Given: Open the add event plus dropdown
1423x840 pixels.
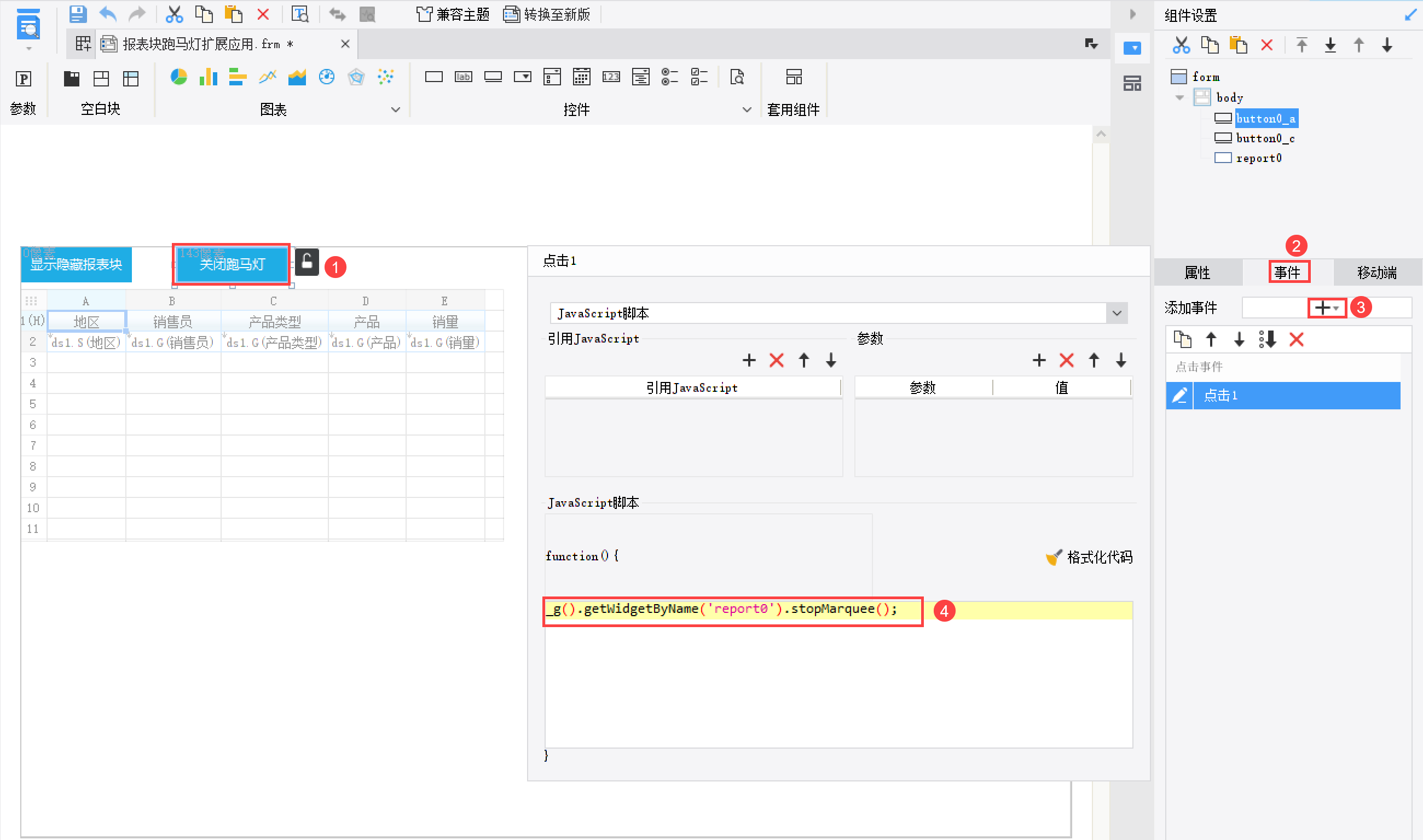Looking at the screenshot, I should (x=1326, y=308).
